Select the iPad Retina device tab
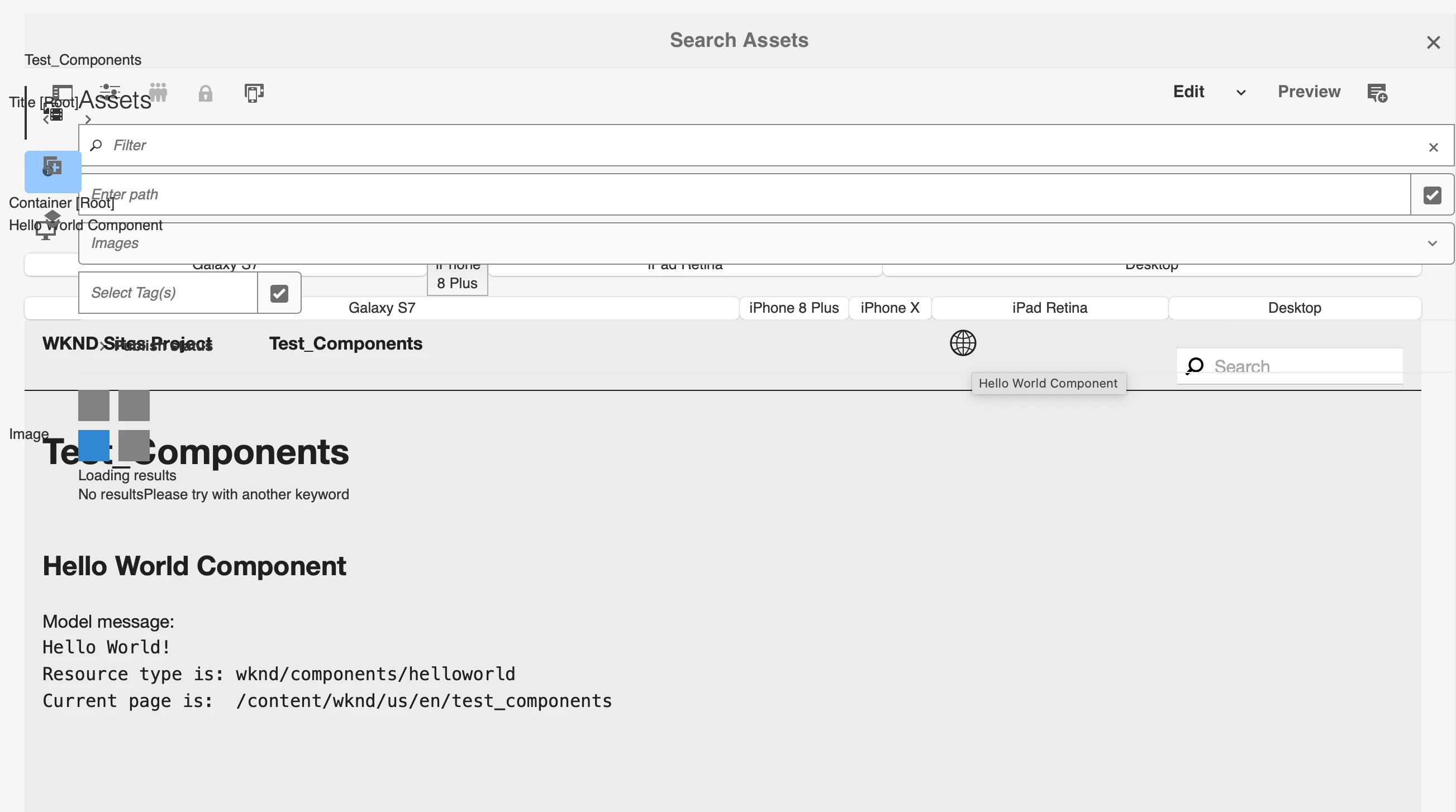 tap(1049, 308)
